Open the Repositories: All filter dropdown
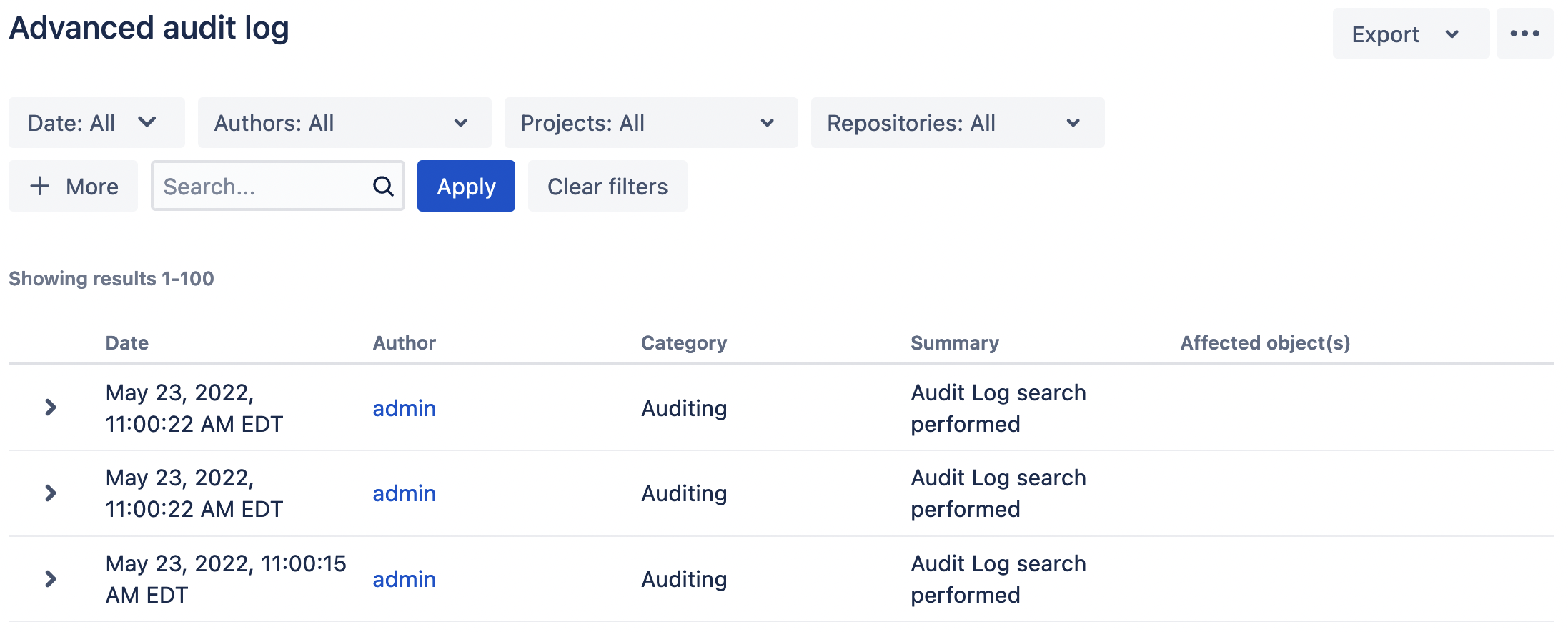1568x632 pixels. (x=957, y=123)
